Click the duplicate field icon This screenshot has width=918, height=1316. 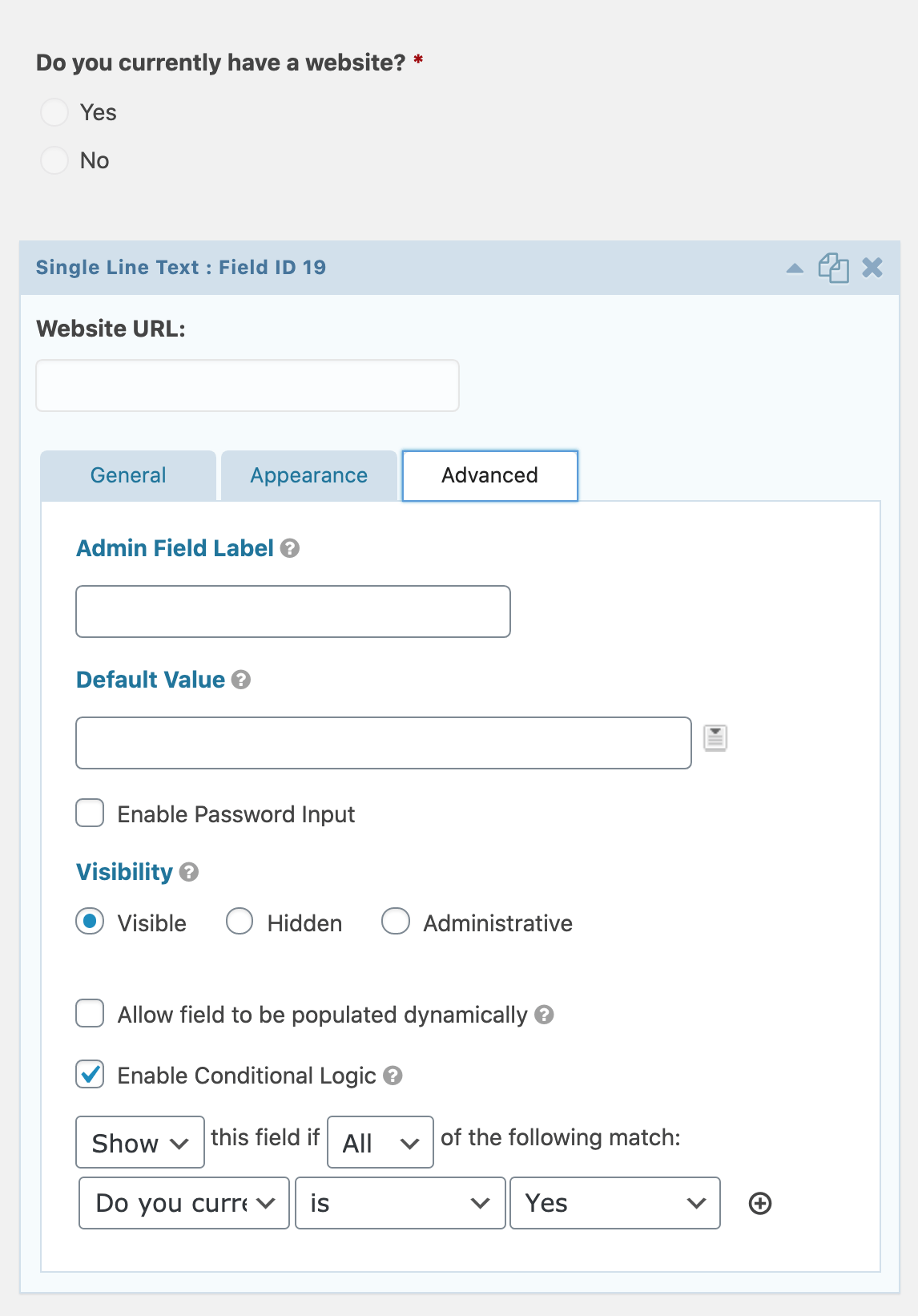click(x=833, y=268)
